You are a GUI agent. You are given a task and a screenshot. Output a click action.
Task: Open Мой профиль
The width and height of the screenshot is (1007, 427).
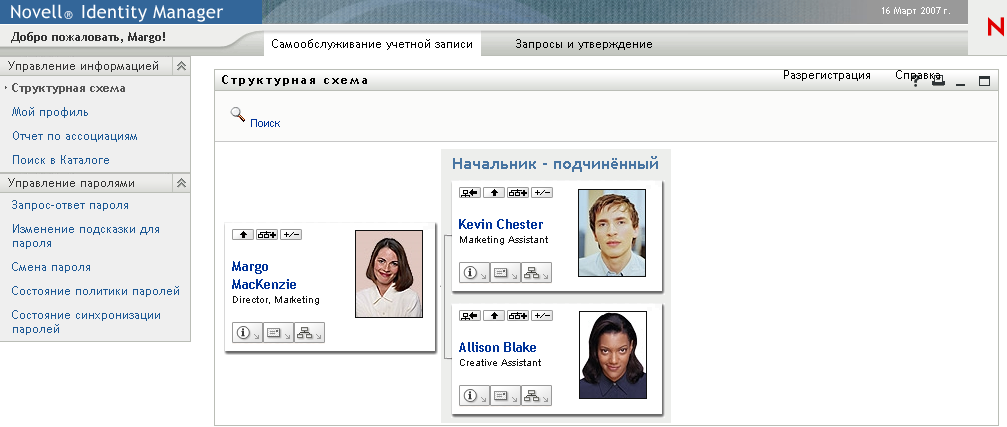point(50,112)
